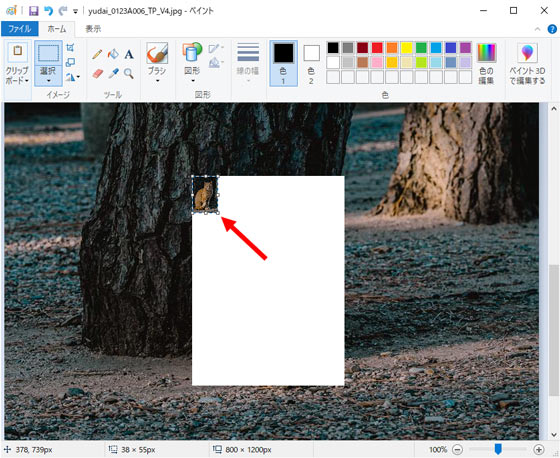Open the Brushes dropdown
Screen dimensions: 560x458
tap(157, 81)
